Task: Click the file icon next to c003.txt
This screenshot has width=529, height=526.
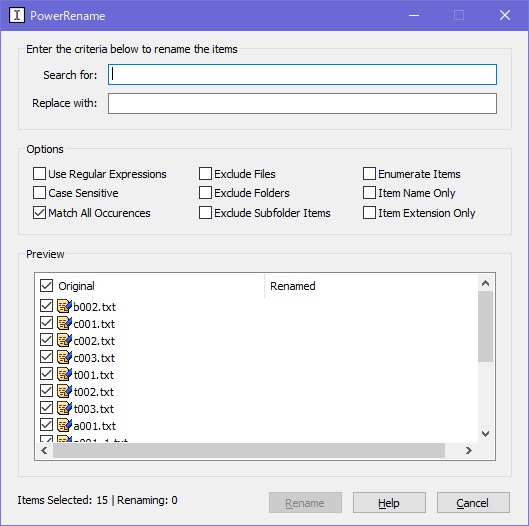Action: (x=64, y=357)
